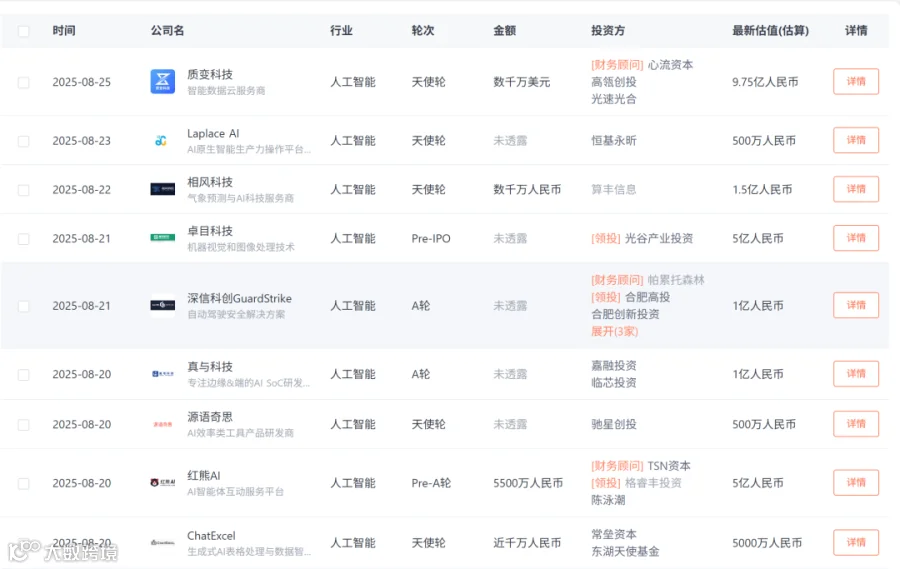
Task: Open 详情 button for 相风科技
Action: [x=856, y=189]
